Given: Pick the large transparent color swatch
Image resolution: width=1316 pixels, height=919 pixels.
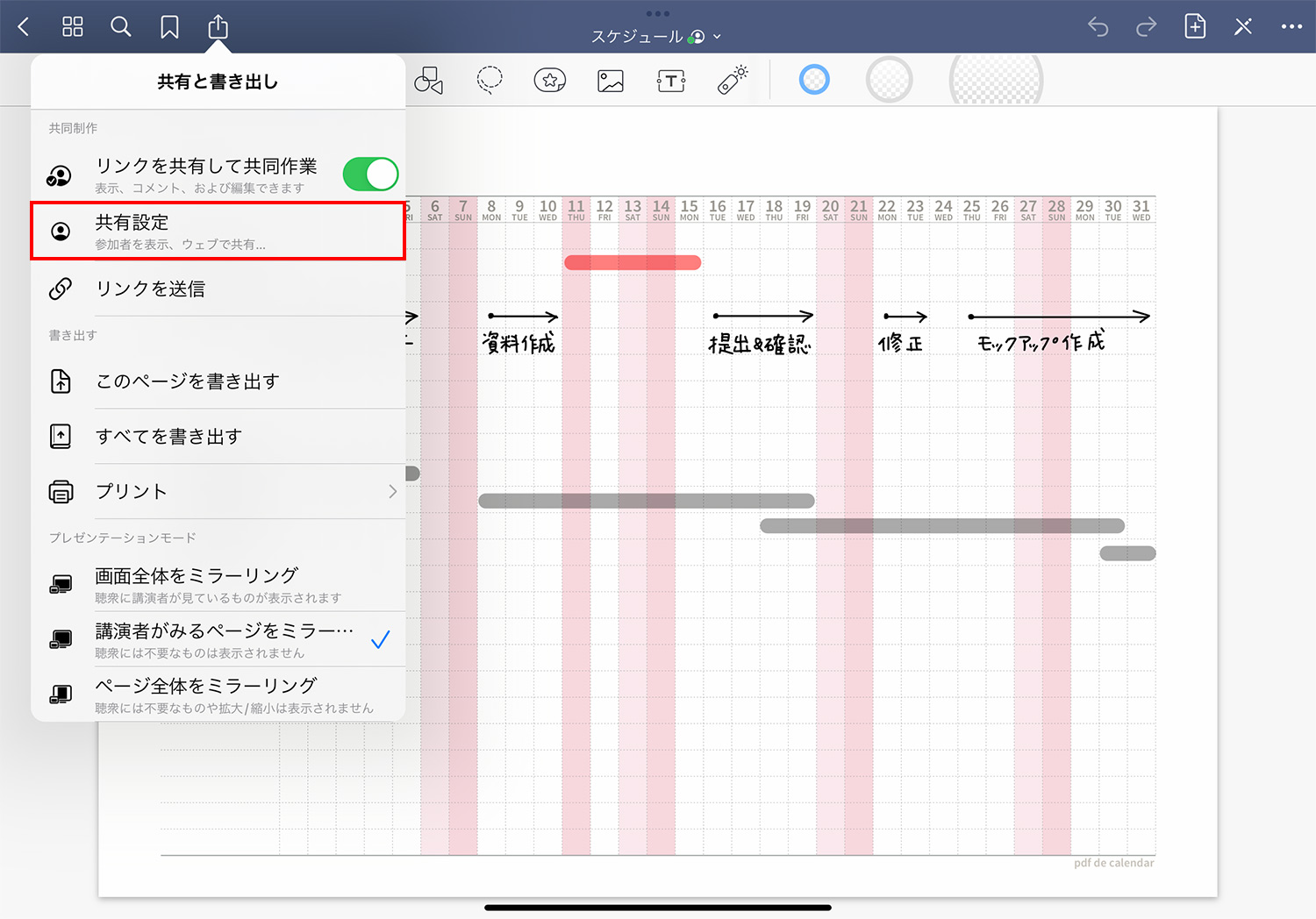Looking at the screenshot, I should pos(996,80).
